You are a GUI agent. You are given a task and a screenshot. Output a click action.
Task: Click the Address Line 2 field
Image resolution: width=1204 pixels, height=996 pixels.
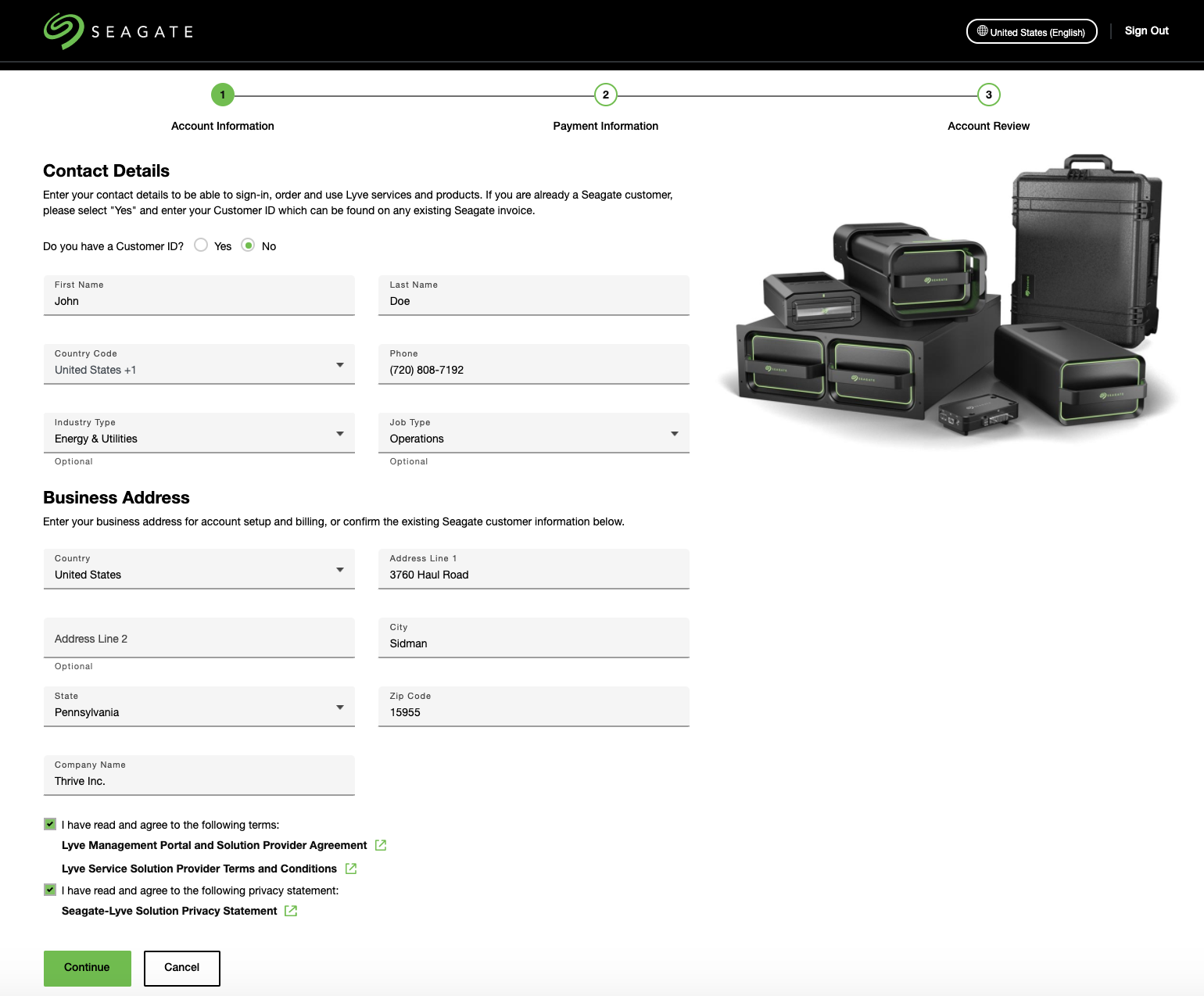[199, 638]
